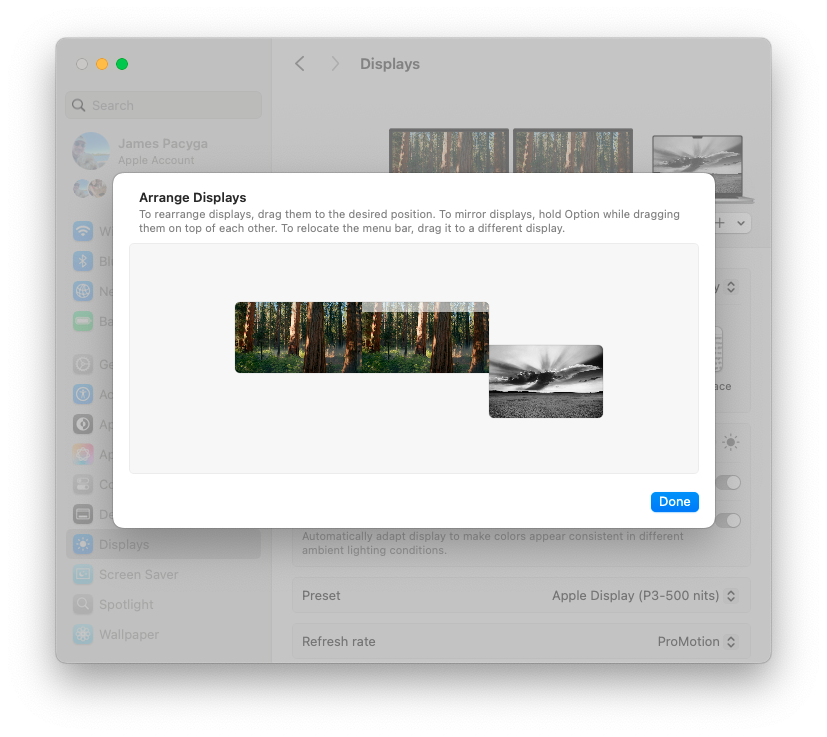Zoom the window with the green button
827x737 pixels.
click(122, 64)
